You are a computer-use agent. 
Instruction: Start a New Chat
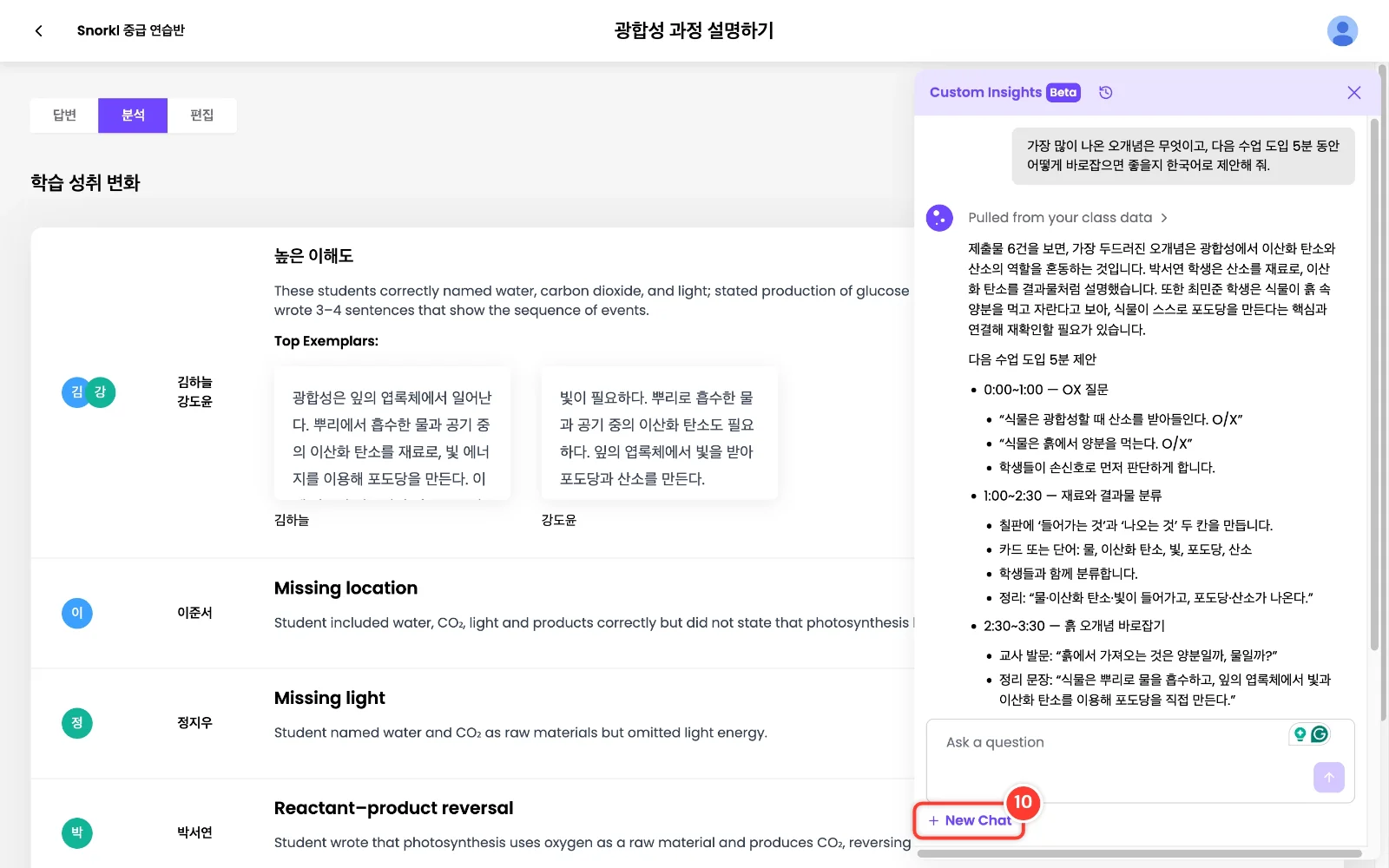tap(970, 820)
